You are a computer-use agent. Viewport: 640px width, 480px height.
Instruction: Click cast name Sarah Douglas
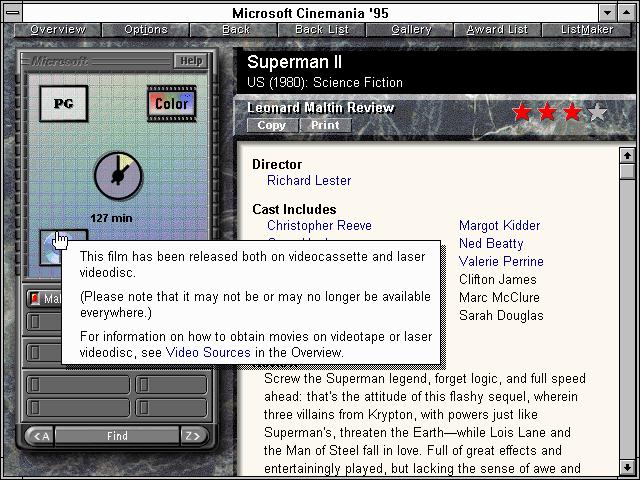pyautogui.click(x=501, y=316)
